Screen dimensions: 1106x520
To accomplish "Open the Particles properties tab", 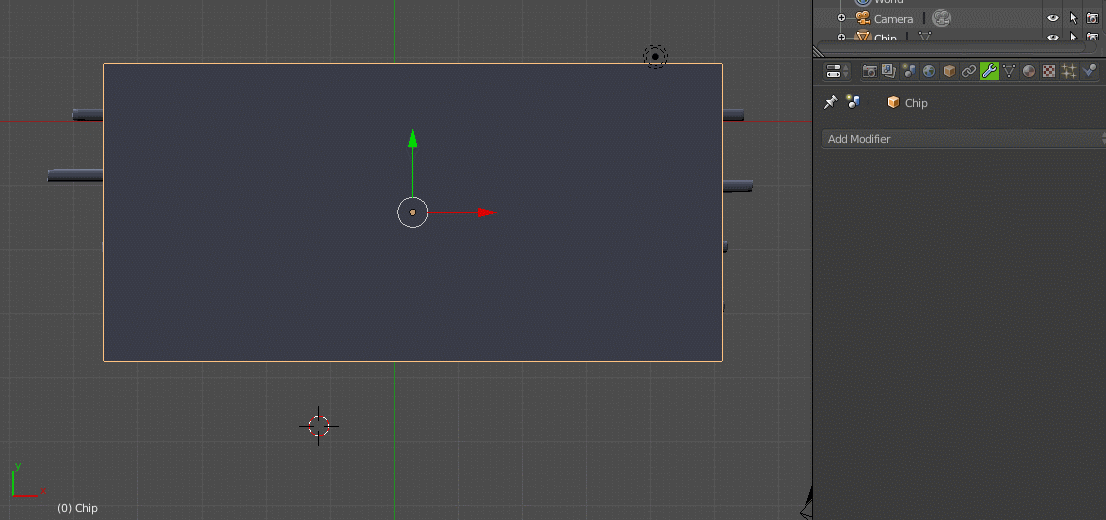I will 1069,71.
